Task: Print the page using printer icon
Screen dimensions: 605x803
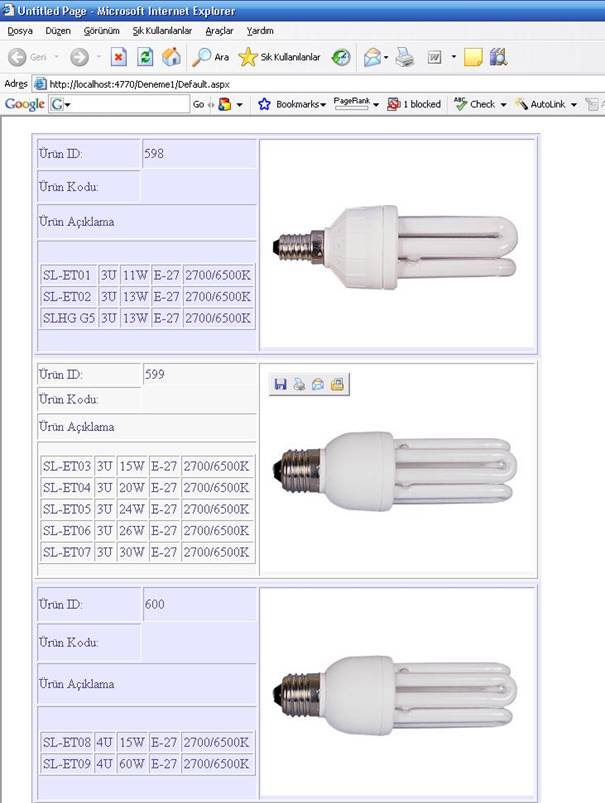Action: coord(405,57)
